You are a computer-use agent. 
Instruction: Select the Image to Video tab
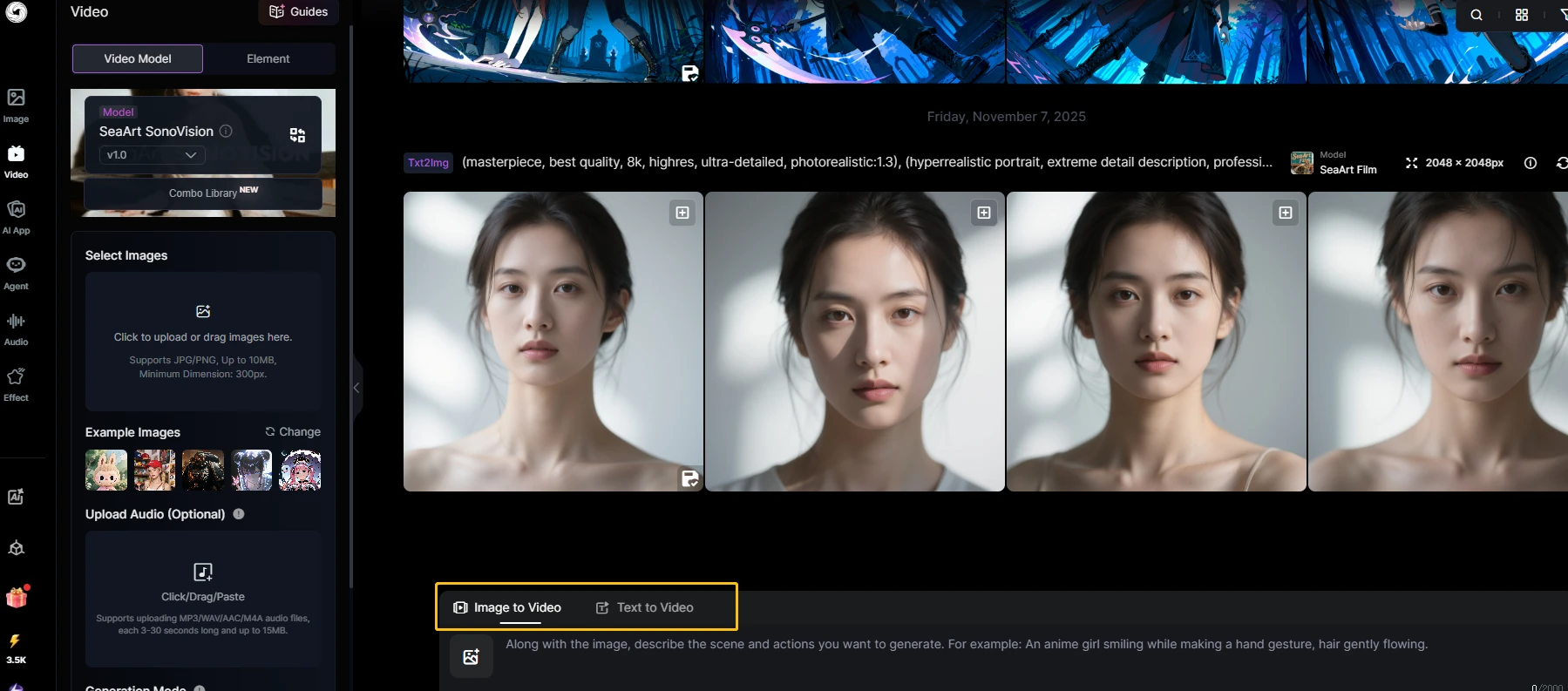pos(507,607)
